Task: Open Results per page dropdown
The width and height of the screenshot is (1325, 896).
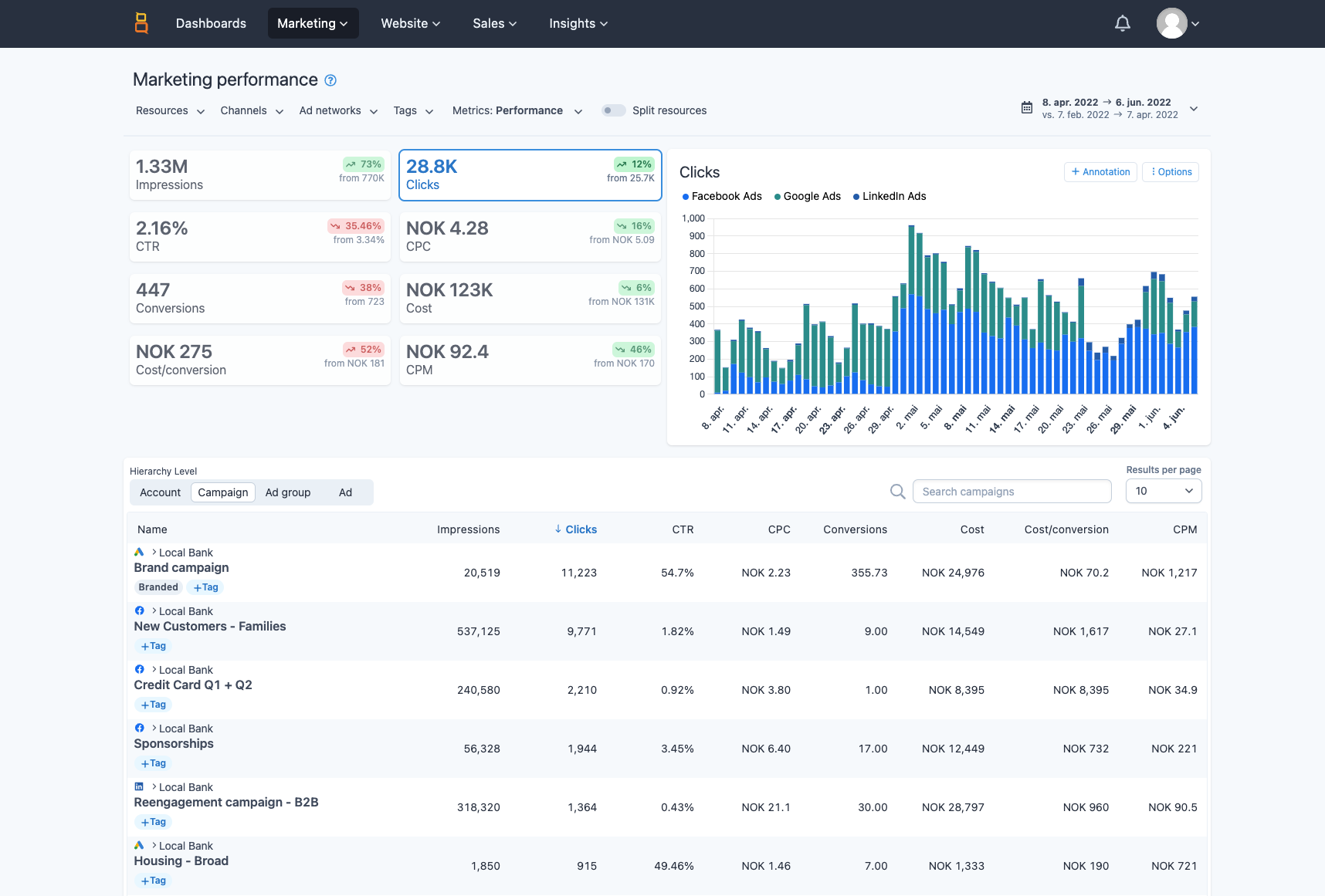Action: tap(1164, 492)
